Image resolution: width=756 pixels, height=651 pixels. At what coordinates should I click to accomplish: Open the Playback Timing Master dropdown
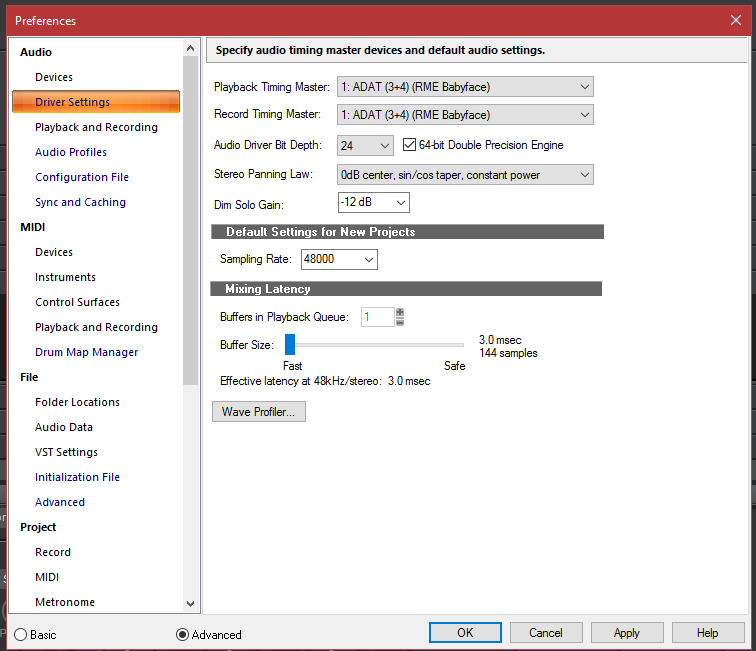click(x=465, y=87)
